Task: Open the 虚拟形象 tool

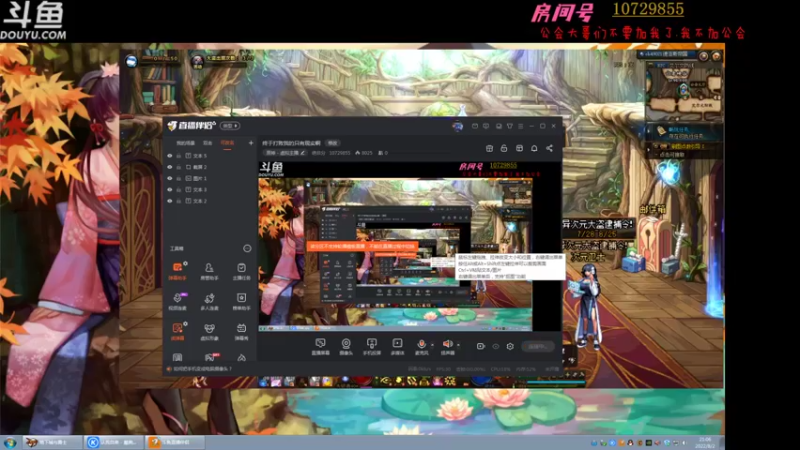Action: (x=209, y=331)
